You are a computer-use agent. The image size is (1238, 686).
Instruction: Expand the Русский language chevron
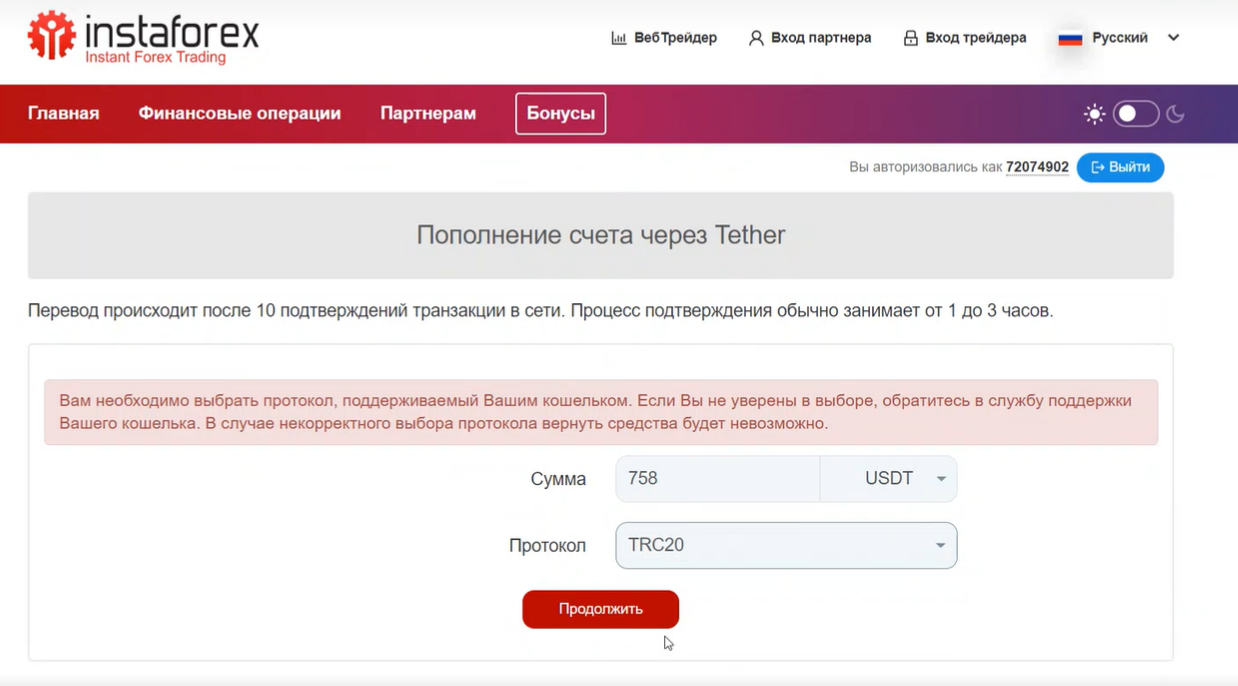pyautogui.click(x=1173, y=38)
